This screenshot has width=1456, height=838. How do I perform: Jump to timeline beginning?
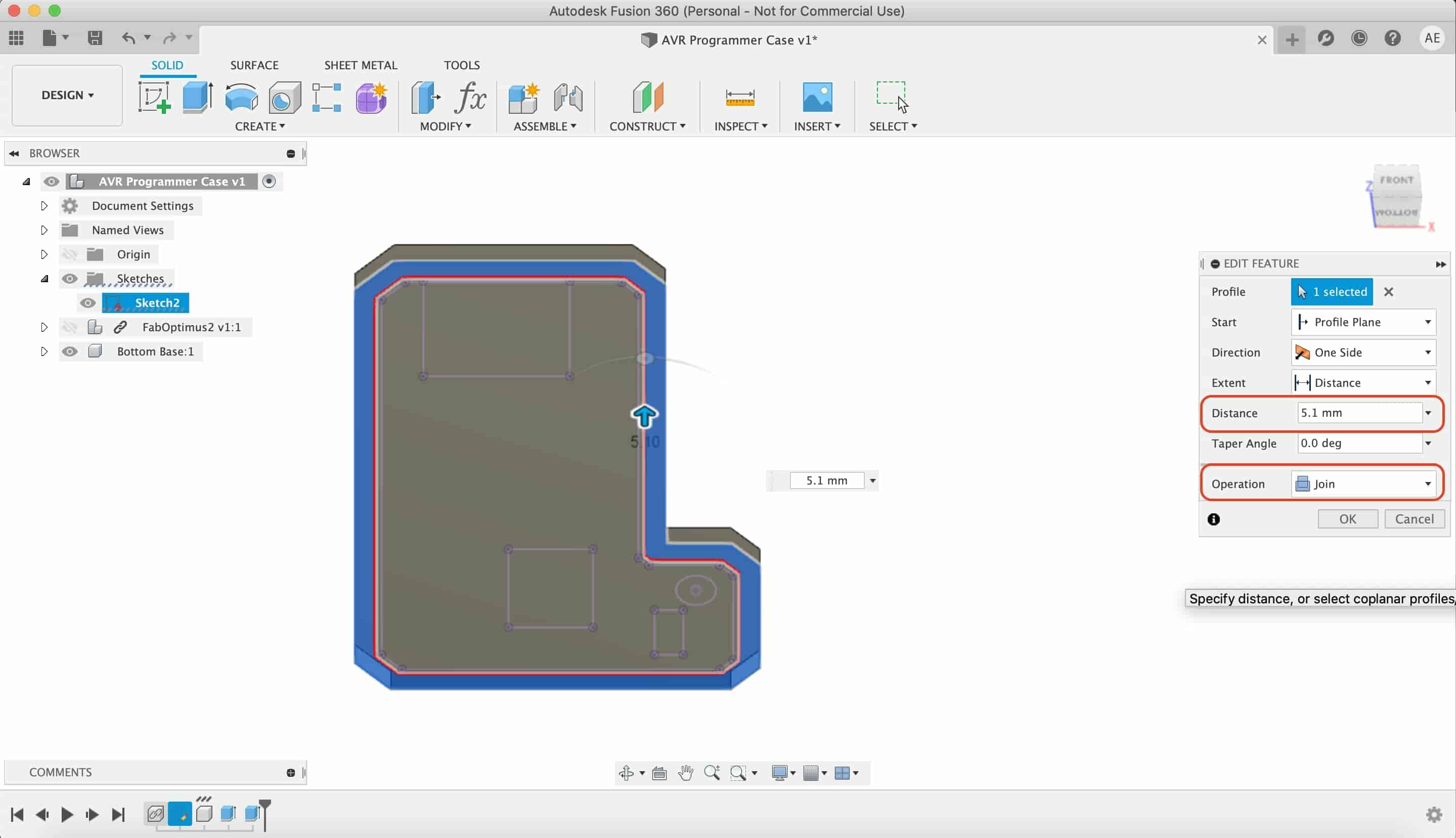[x=17, y=814]
